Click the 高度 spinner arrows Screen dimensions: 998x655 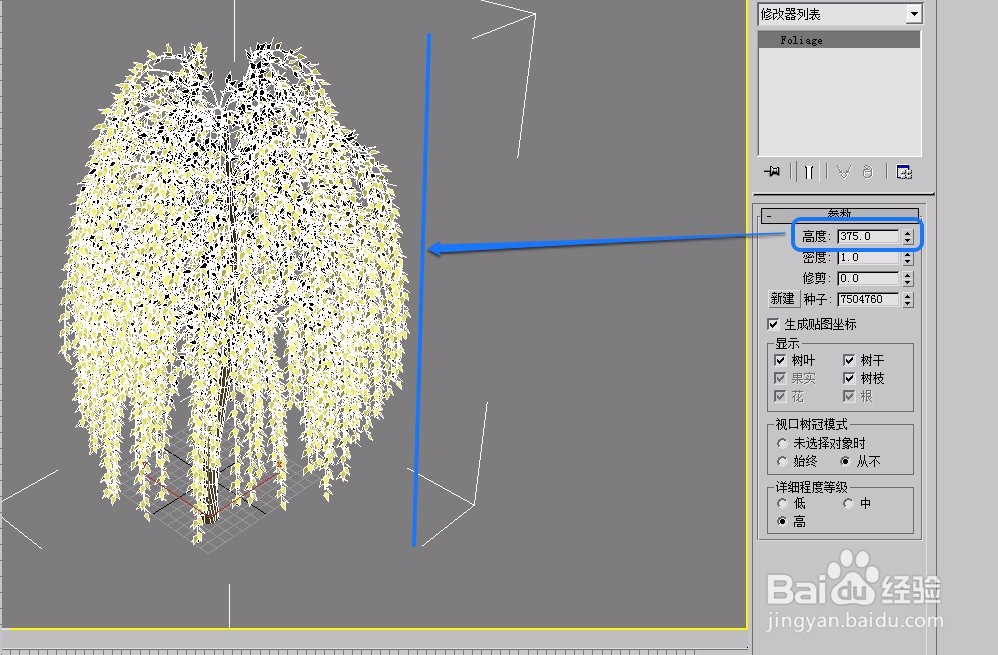(908, 236)
